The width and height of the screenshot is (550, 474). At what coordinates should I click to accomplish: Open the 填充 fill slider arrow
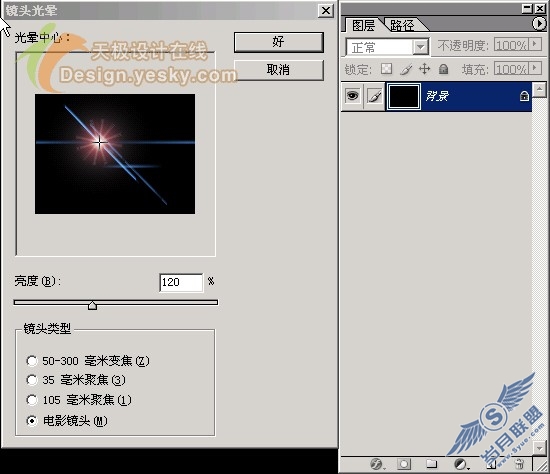click(535, 68)
